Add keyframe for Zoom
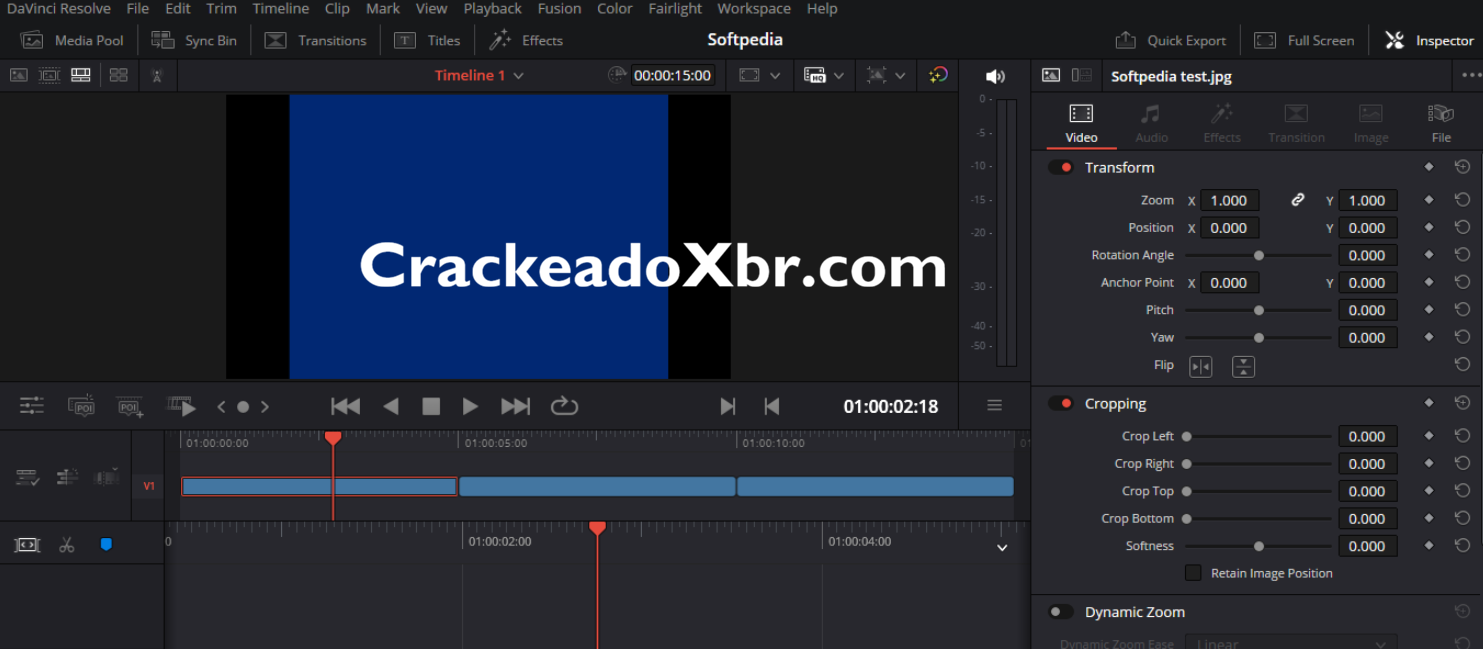 (1429, 200)
